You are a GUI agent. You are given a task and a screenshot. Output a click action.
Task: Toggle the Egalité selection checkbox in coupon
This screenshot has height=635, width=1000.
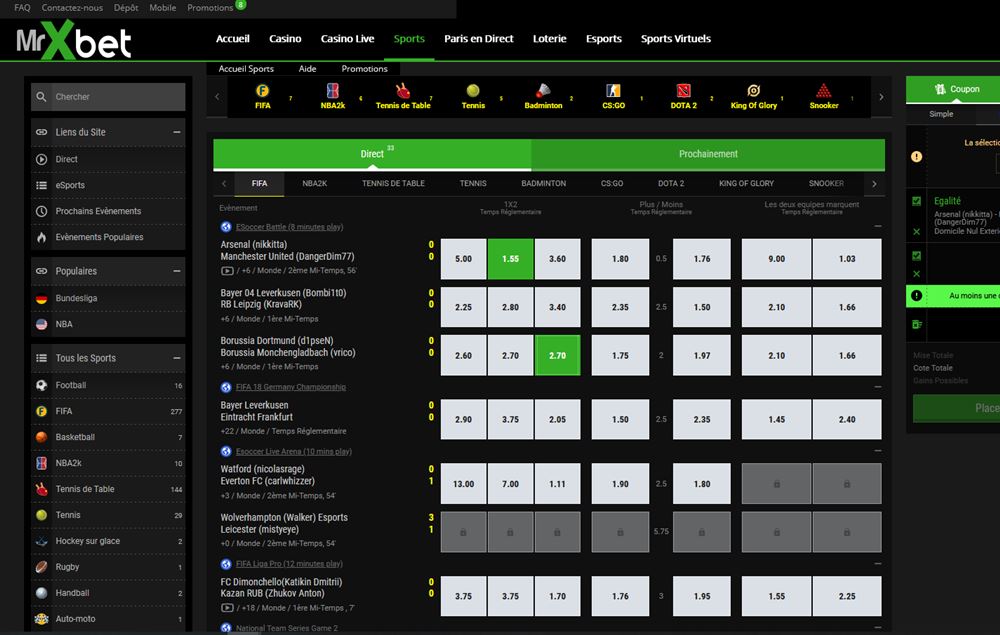916,201
